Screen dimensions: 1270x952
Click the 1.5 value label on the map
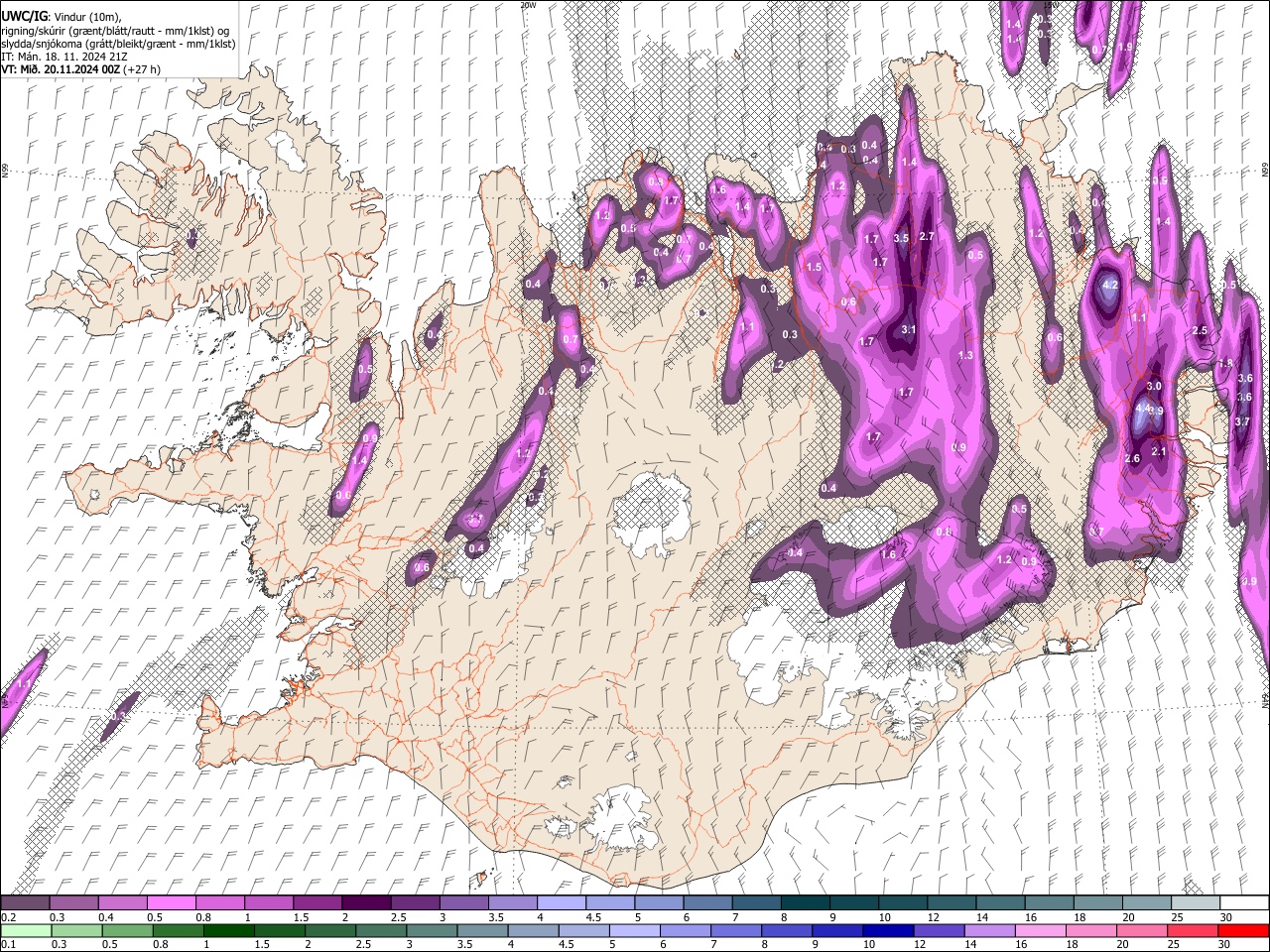point(815,267)
